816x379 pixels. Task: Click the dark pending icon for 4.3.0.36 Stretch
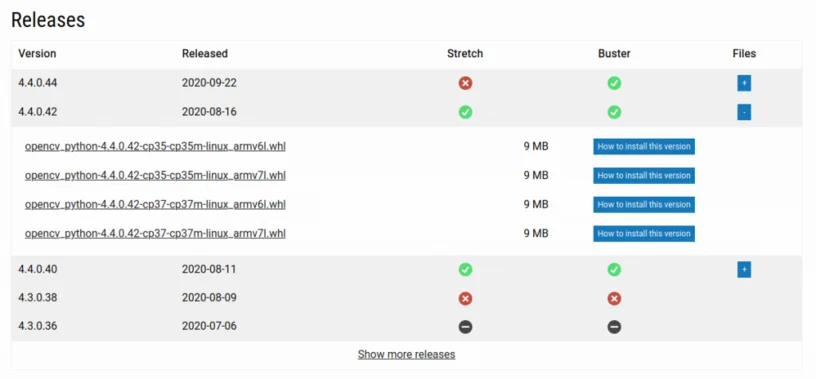coord(465,327)
